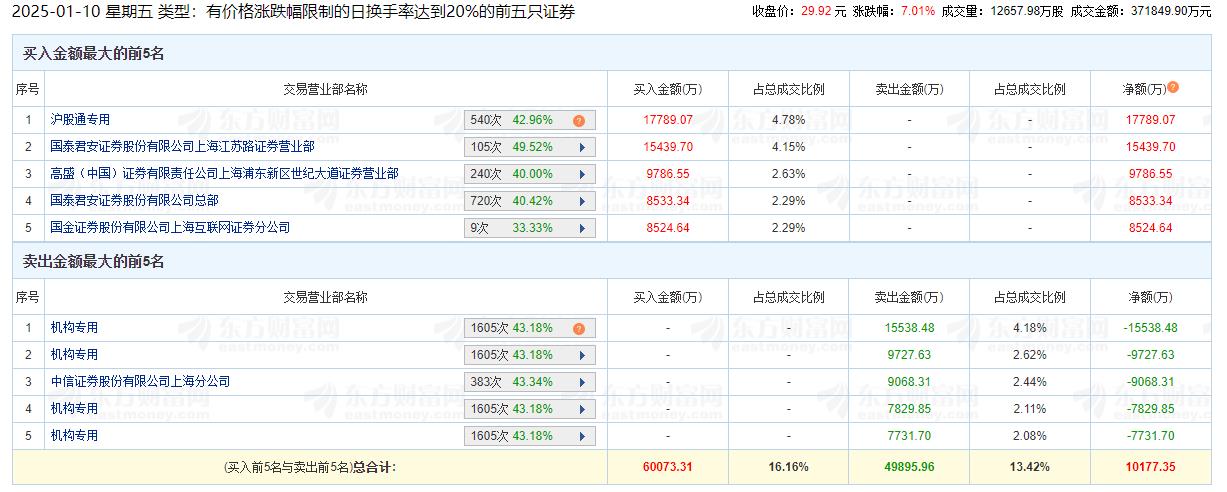Click the question mark icon in 沪股通专用 row
1227x492 pixels.
[578, 120]
